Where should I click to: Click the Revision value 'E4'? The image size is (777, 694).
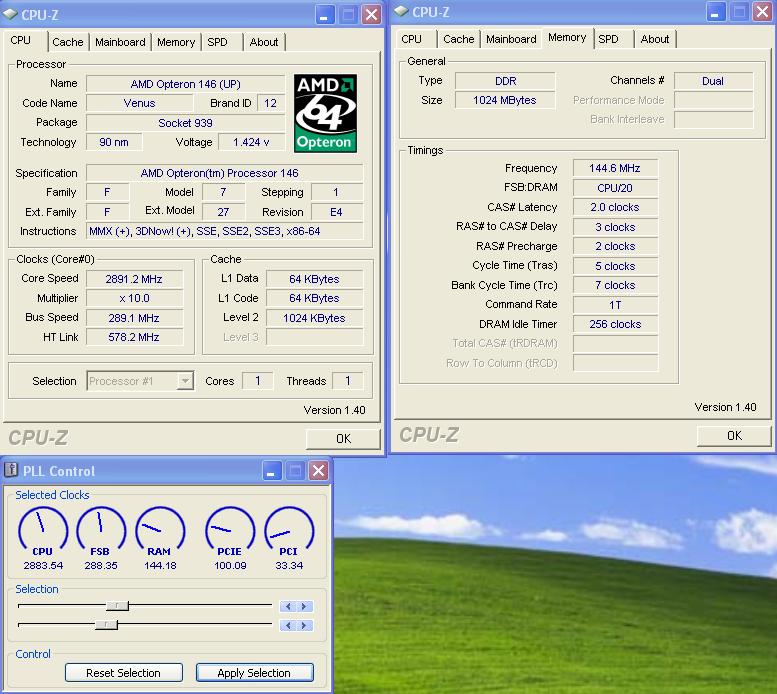click(337, 212)
